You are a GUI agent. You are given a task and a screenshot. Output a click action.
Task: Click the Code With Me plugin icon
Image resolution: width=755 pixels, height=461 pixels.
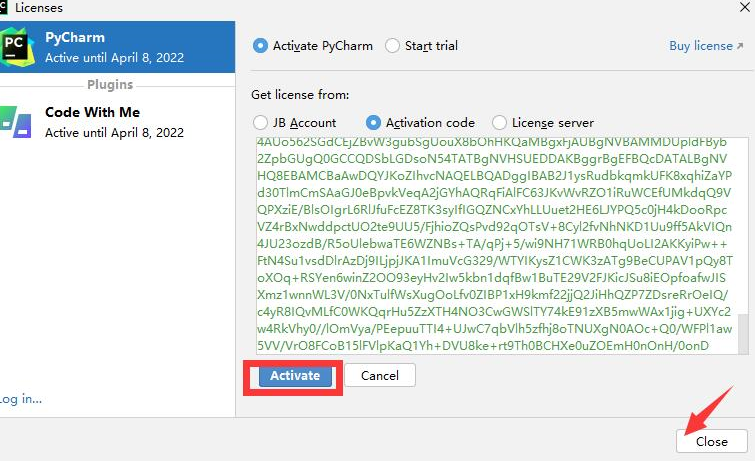pos(15,122)
